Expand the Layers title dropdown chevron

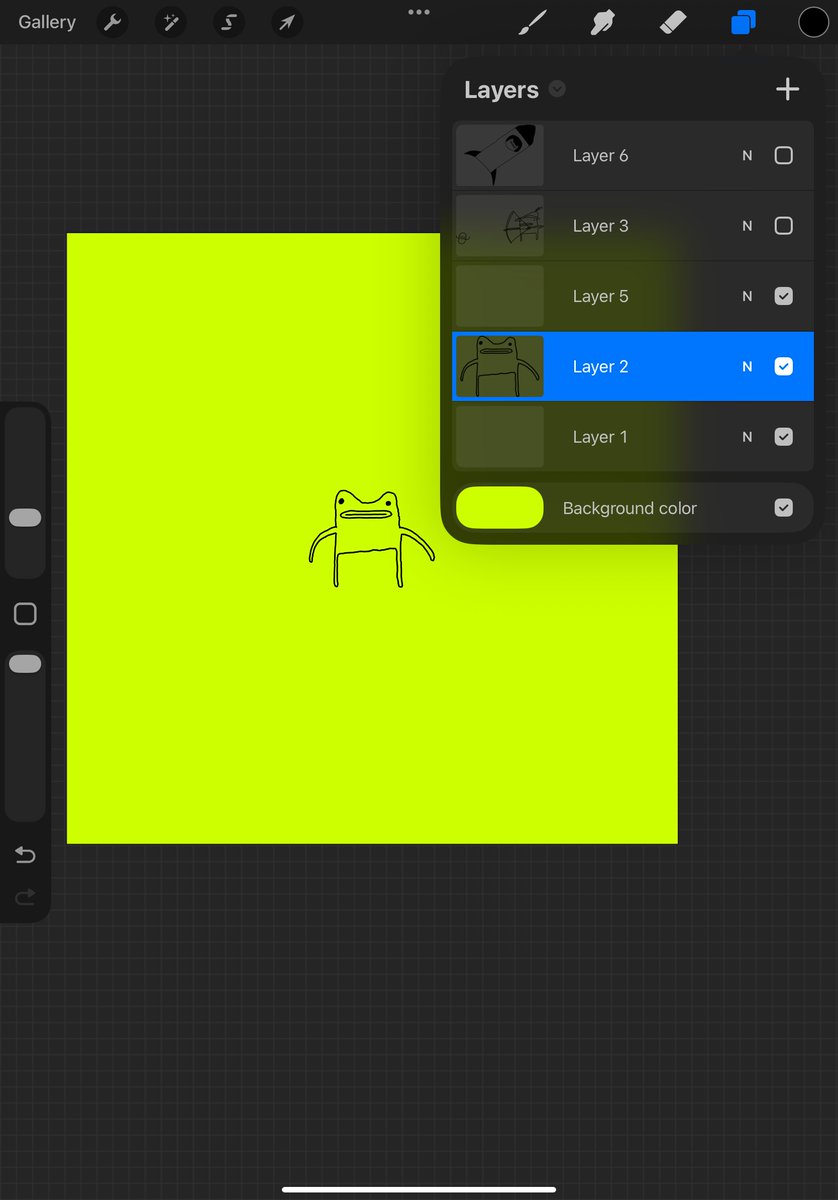pyautogui.click(x=557, y=89)
